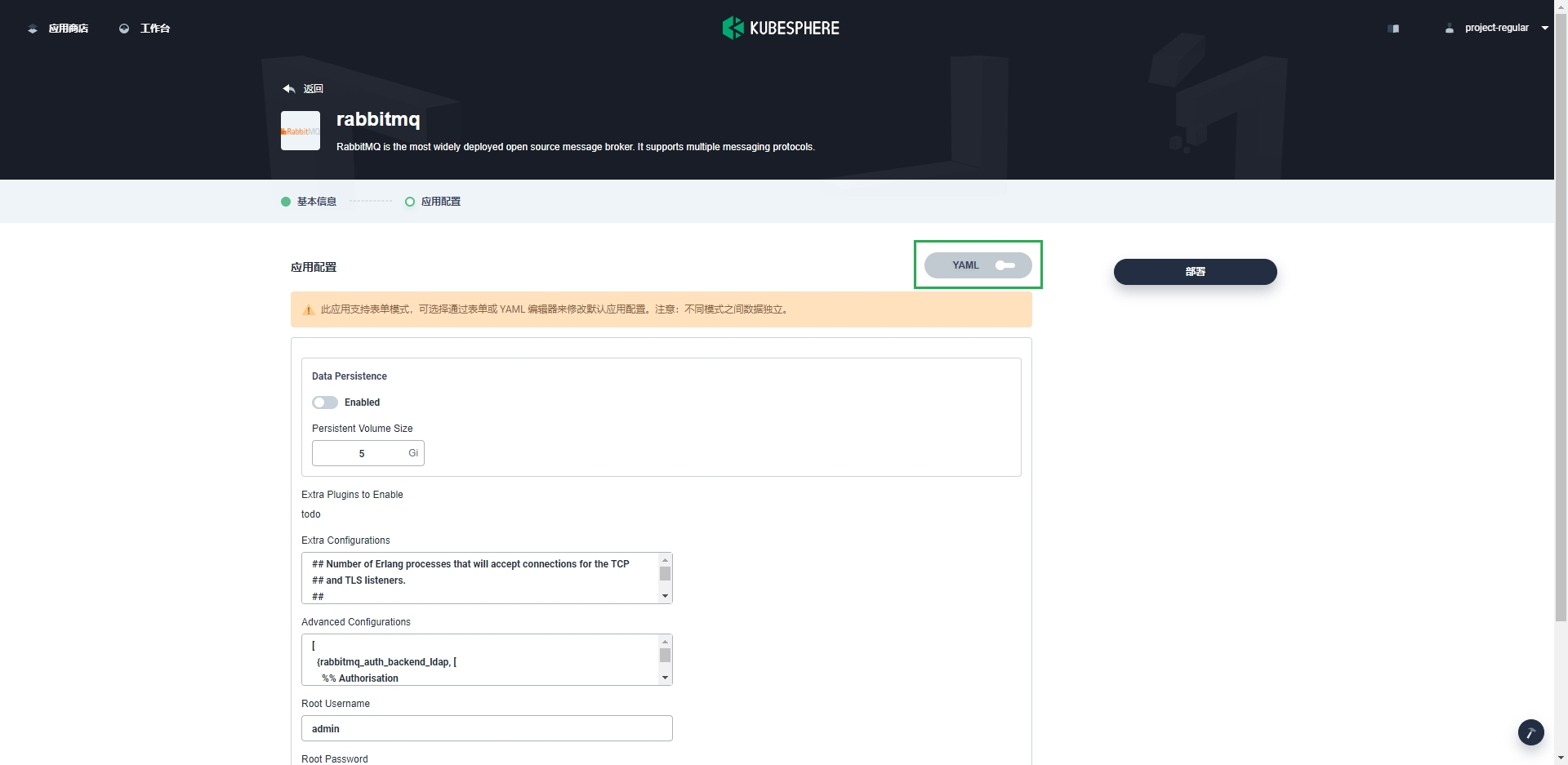Click the 部署 deploy button

coord(1196,272)
